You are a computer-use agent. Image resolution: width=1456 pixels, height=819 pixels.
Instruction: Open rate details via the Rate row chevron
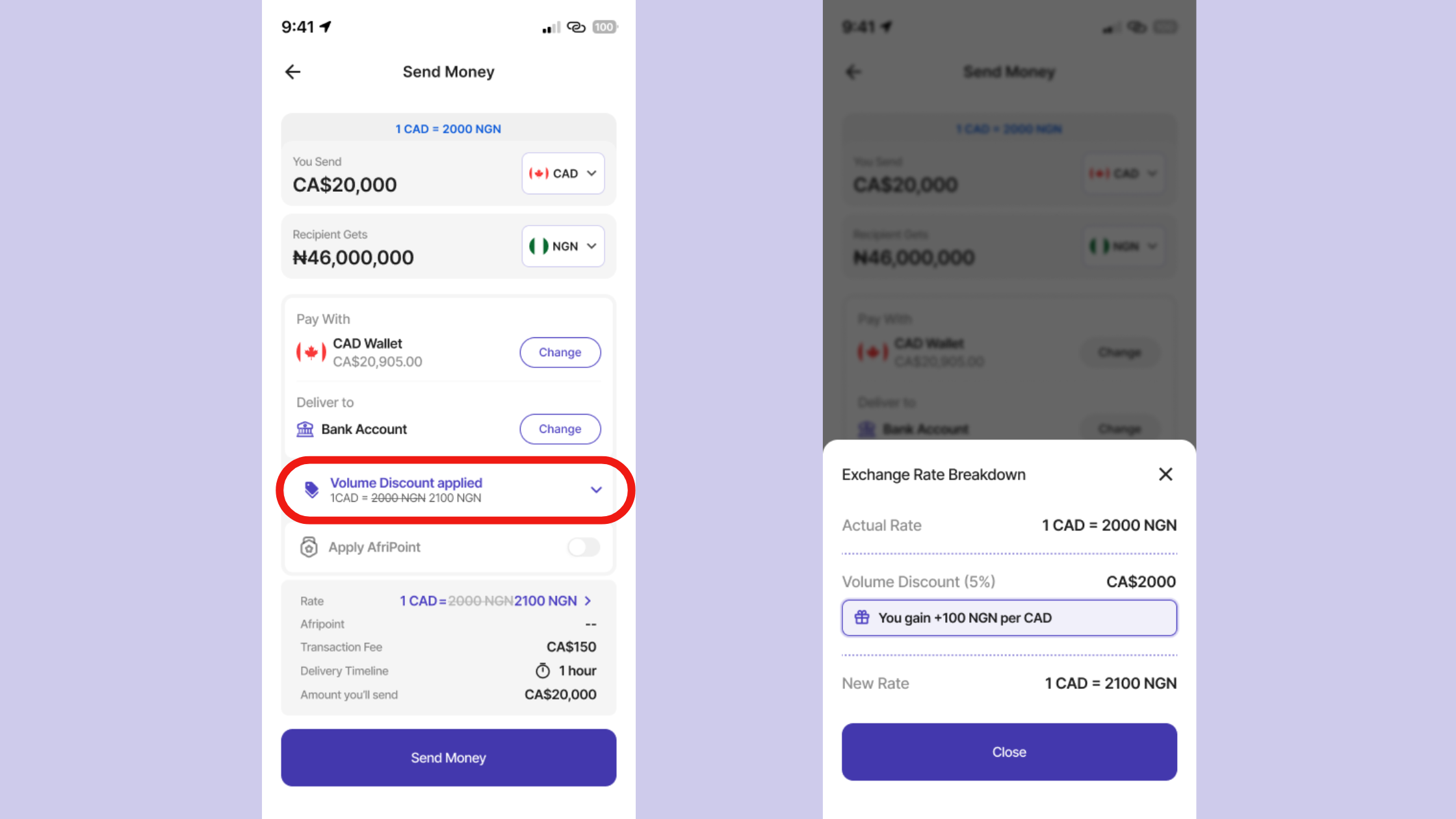coord(588,601)
